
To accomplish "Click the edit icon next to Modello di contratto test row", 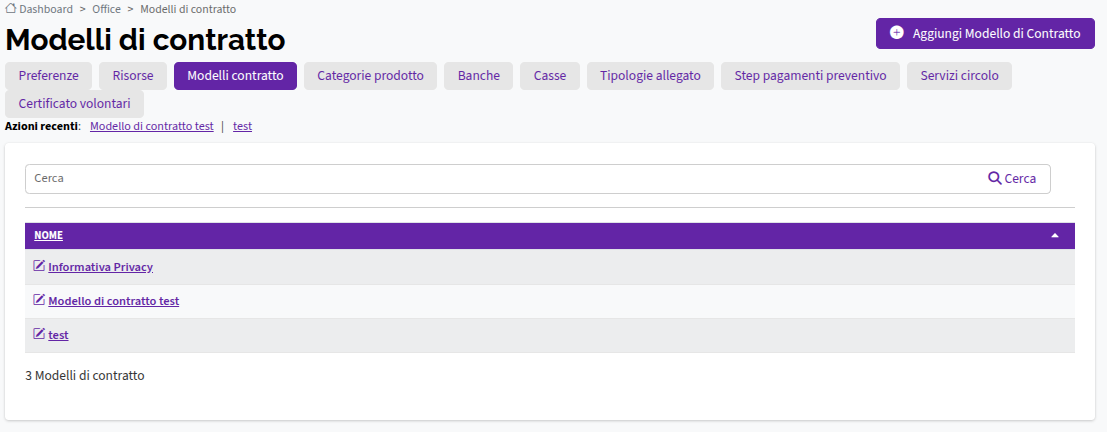I will pyautogui.click(x=40, y=300).
